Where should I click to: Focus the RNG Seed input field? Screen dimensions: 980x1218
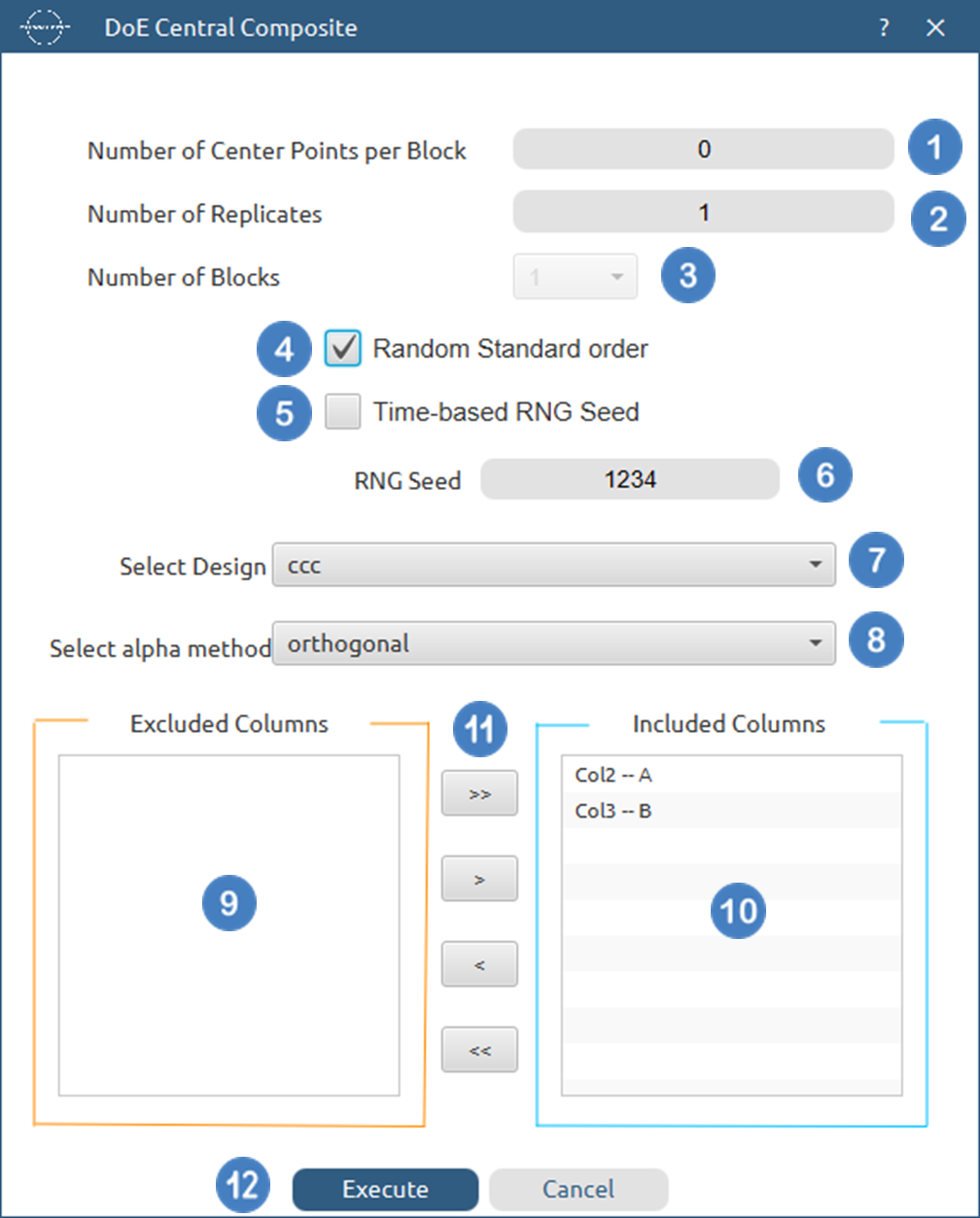(x=630, y=479)
